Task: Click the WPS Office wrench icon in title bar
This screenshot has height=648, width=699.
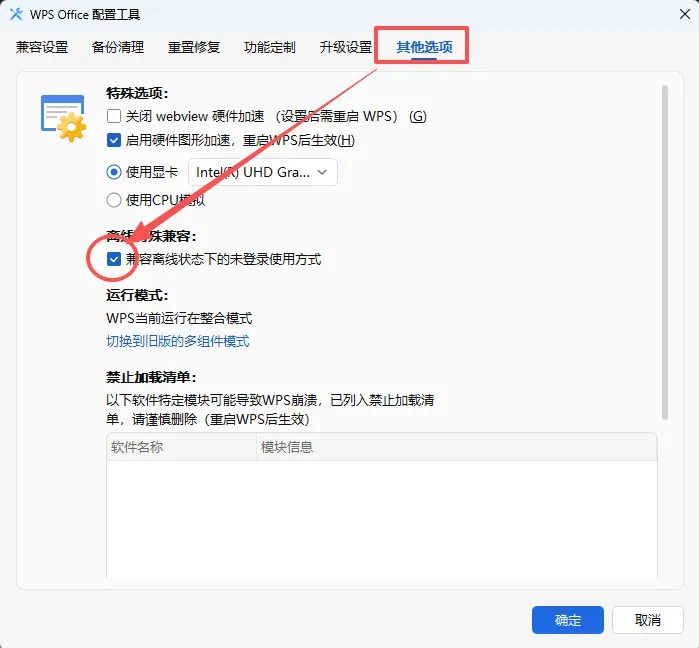Action: [x=16, y=14]
